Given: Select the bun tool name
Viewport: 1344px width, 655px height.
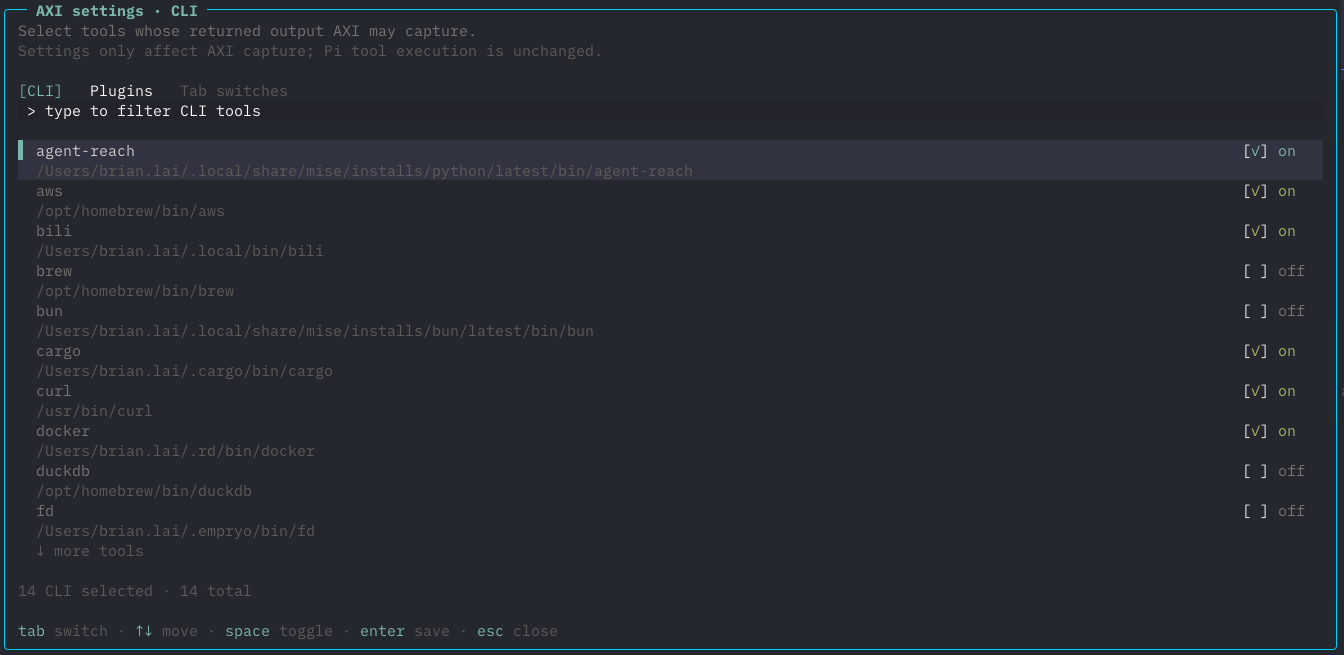Looking at the screenshot, I should [49, 311].
